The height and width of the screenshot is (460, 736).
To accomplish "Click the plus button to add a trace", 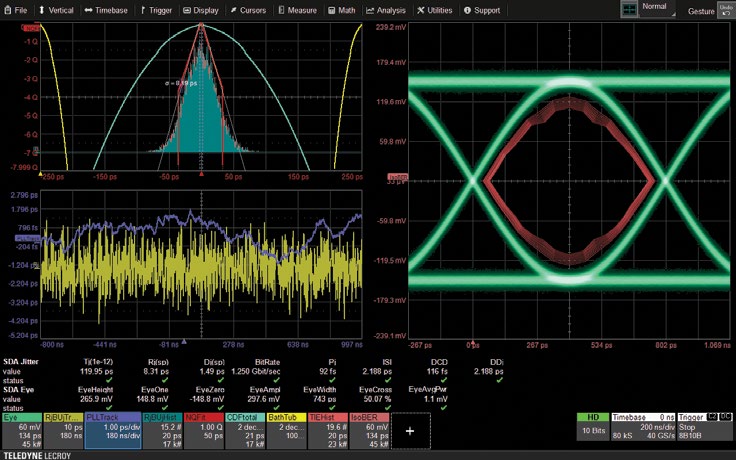I will [x=410, y=429].
